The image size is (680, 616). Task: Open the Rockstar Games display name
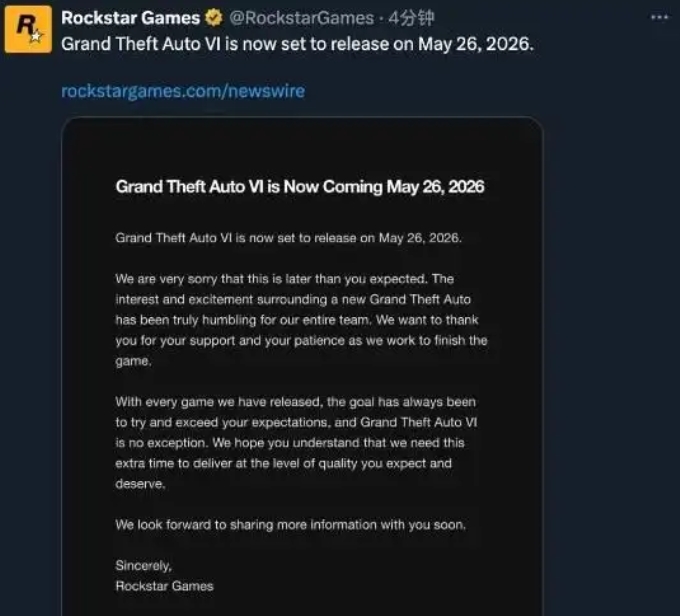[x=131, y=18]
